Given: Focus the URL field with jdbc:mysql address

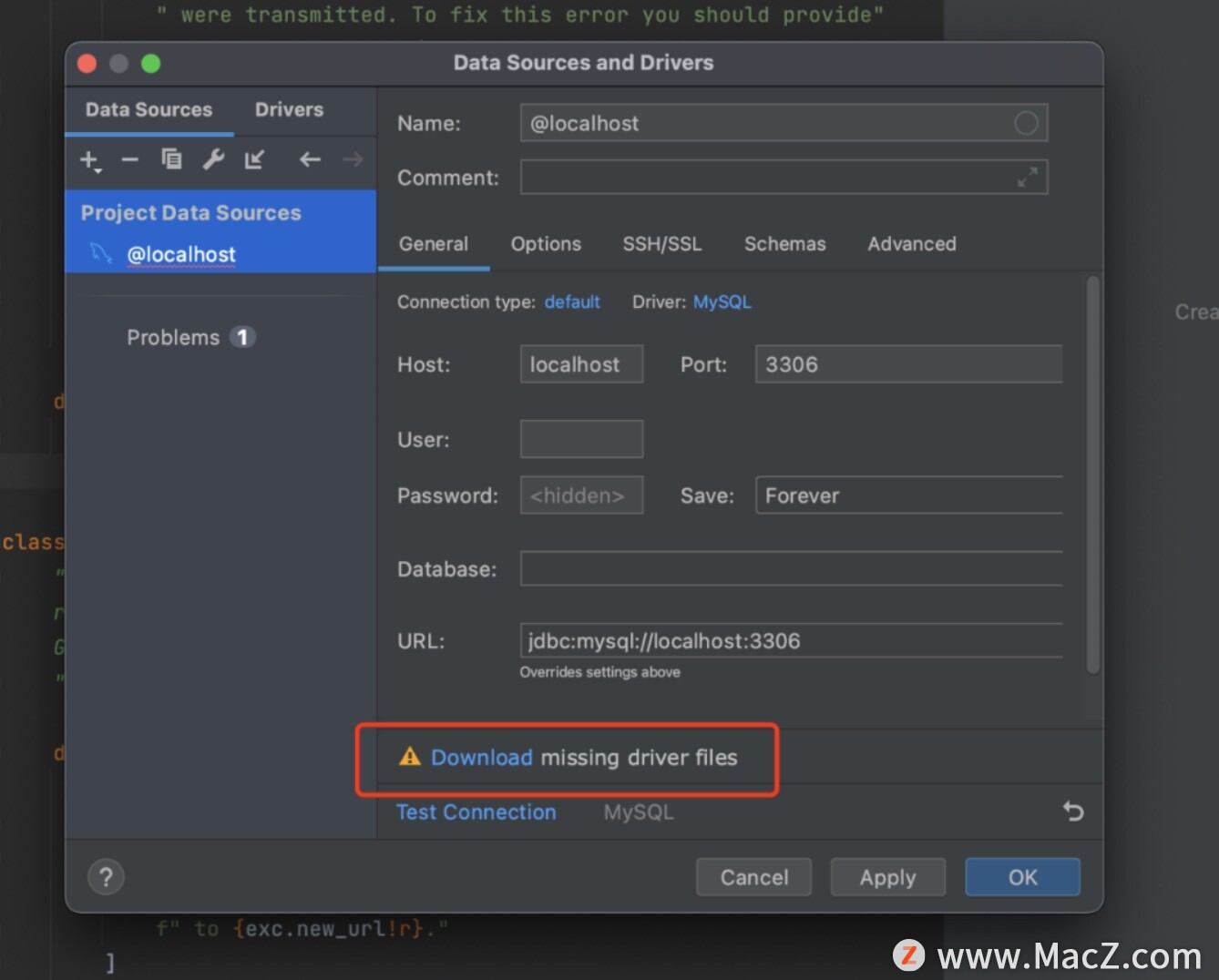Looking at the screenshot, I should [792, 640].
